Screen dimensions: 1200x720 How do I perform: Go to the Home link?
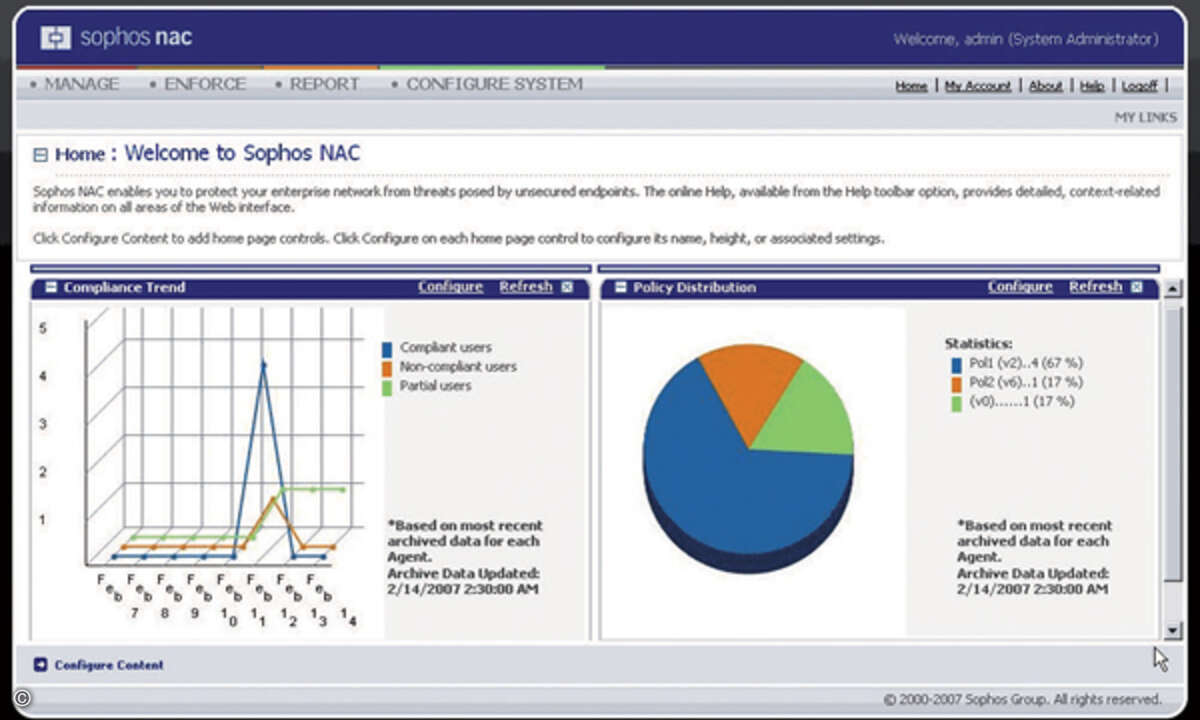pyautogui.click(x=911, y=86)
